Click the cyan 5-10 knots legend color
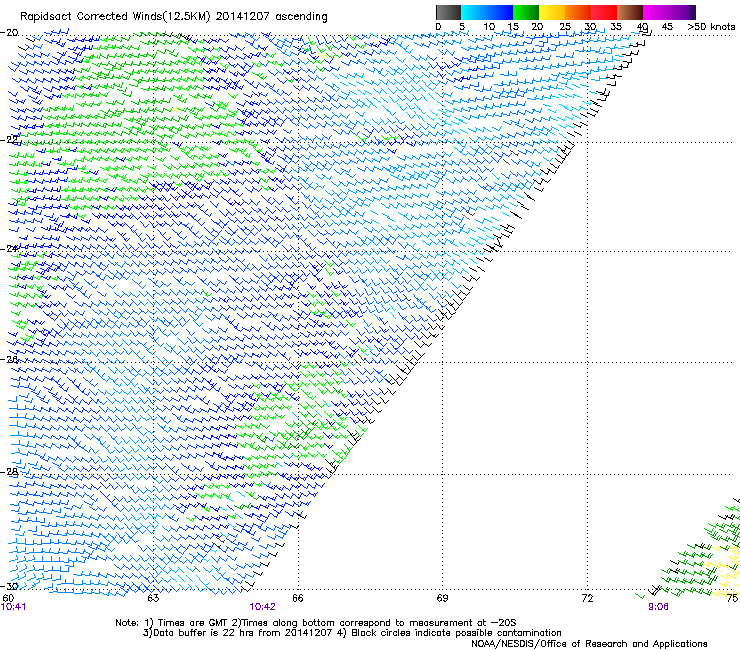 (x=473, y=12)
